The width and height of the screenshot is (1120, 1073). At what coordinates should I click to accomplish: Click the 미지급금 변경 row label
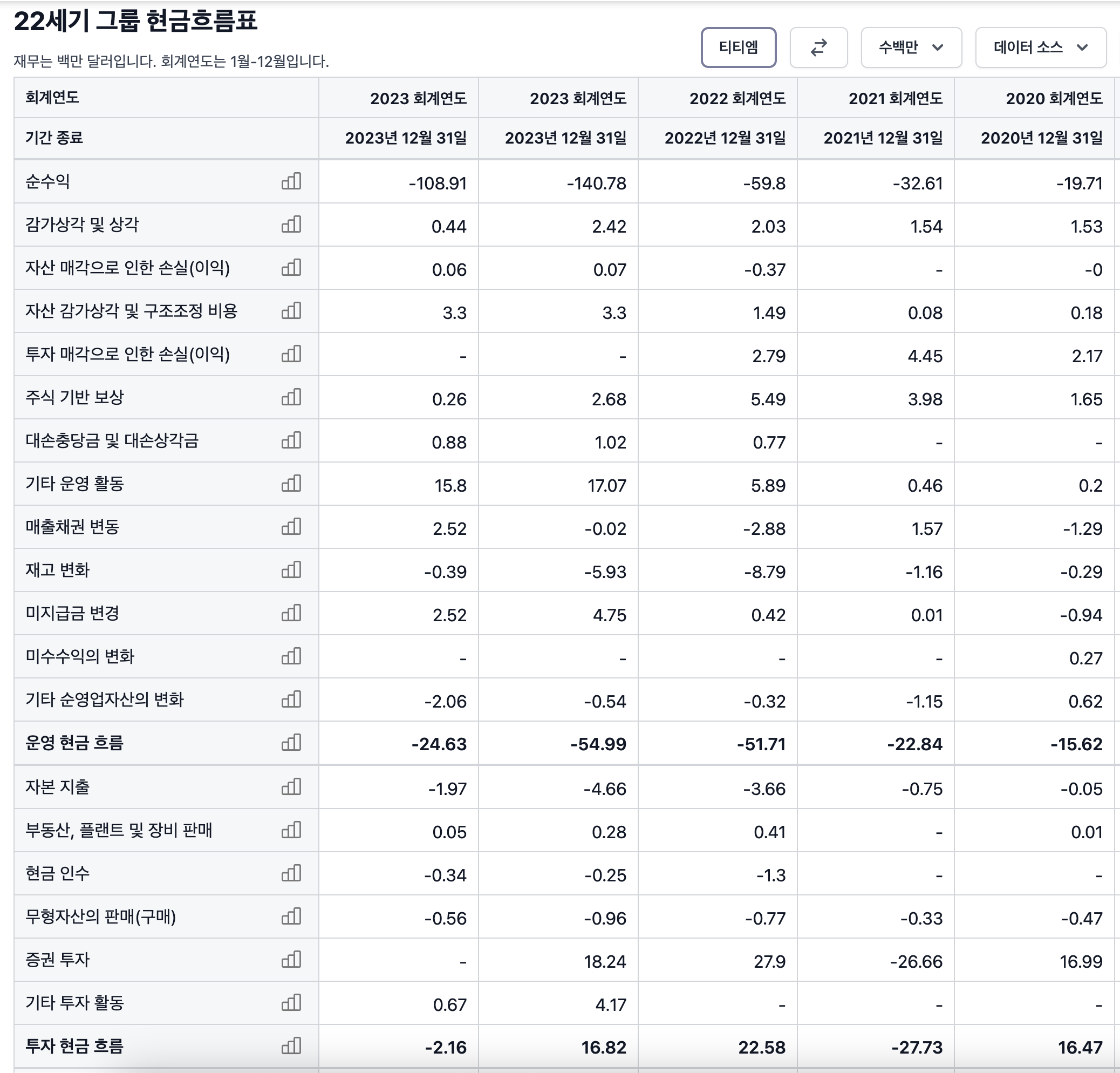(x=73, y=613)
